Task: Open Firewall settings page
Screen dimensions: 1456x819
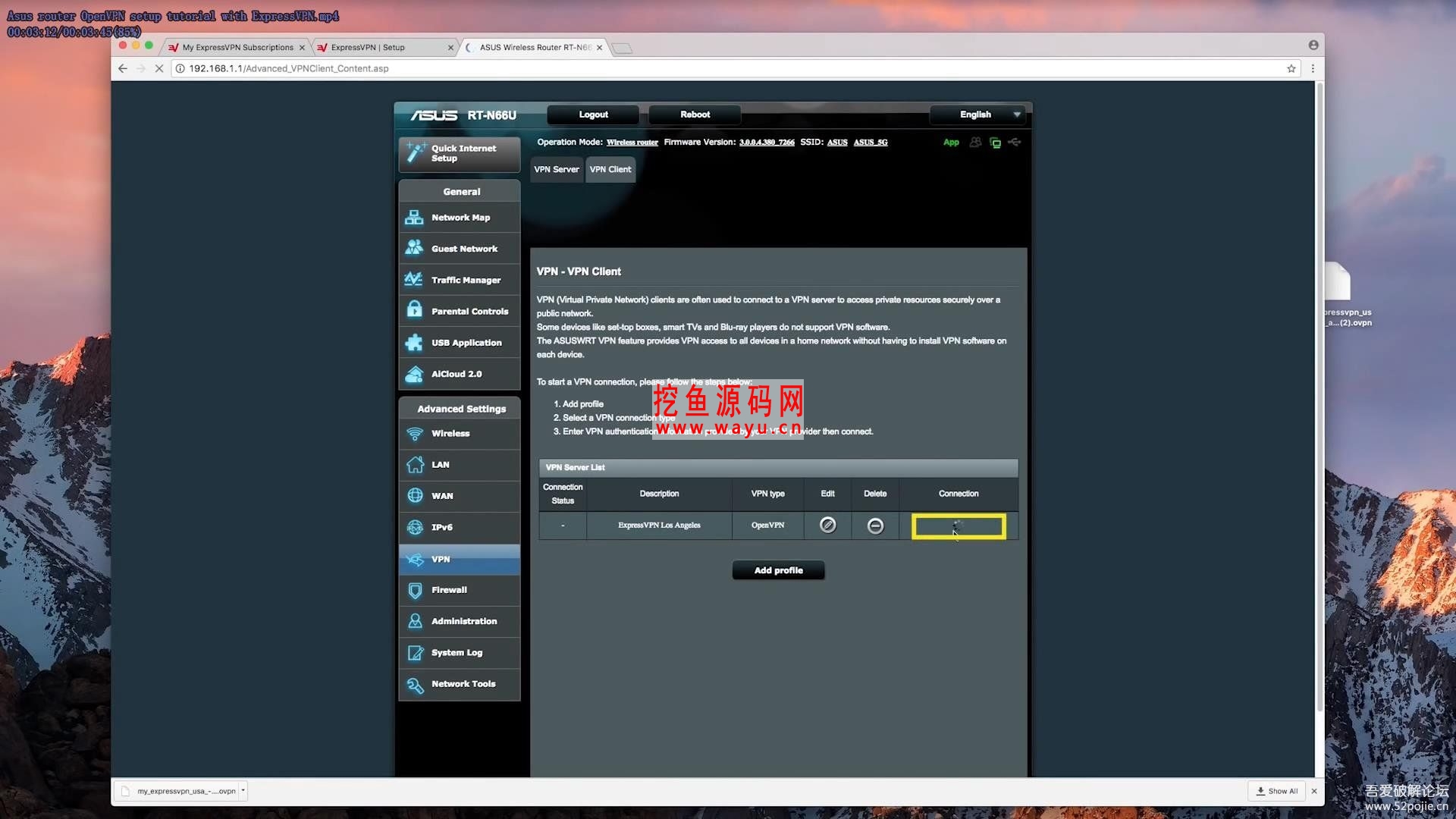Action: [459, 590]
